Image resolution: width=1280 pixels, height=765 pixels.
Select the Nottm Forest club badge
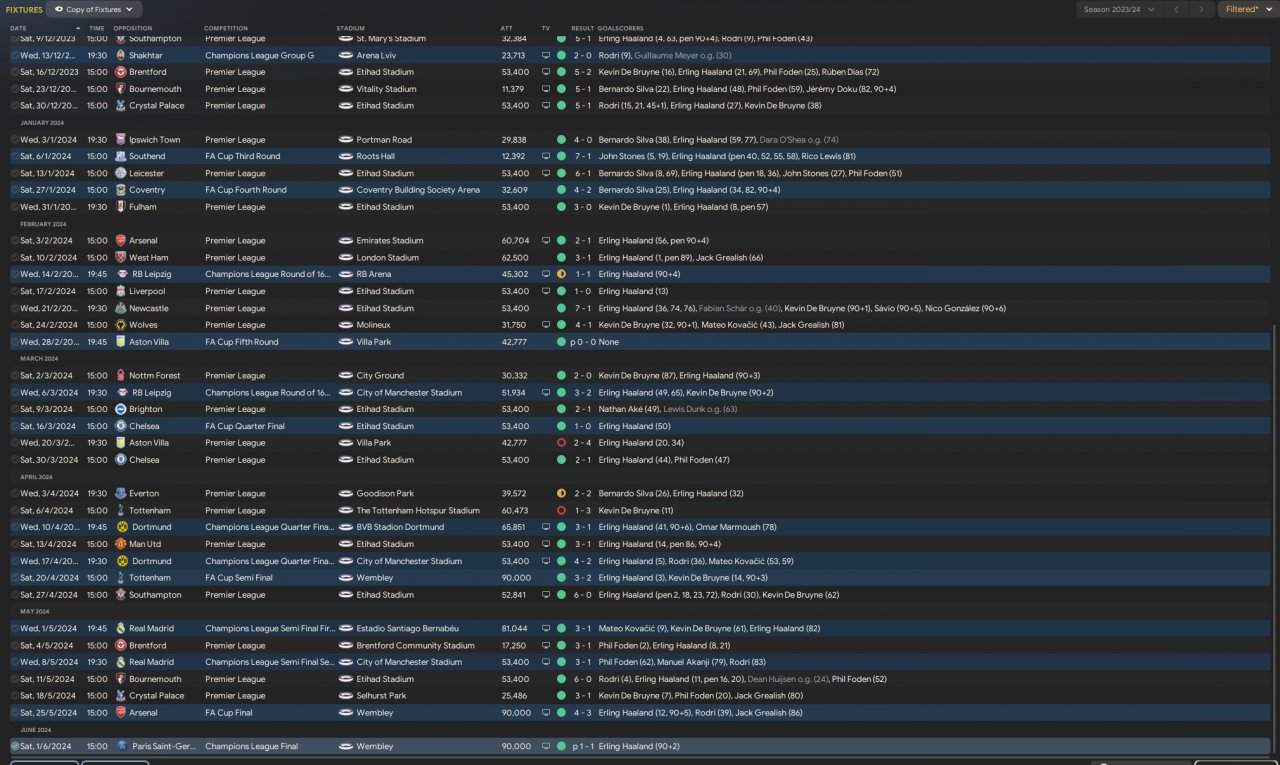click(x=120, y=376)
